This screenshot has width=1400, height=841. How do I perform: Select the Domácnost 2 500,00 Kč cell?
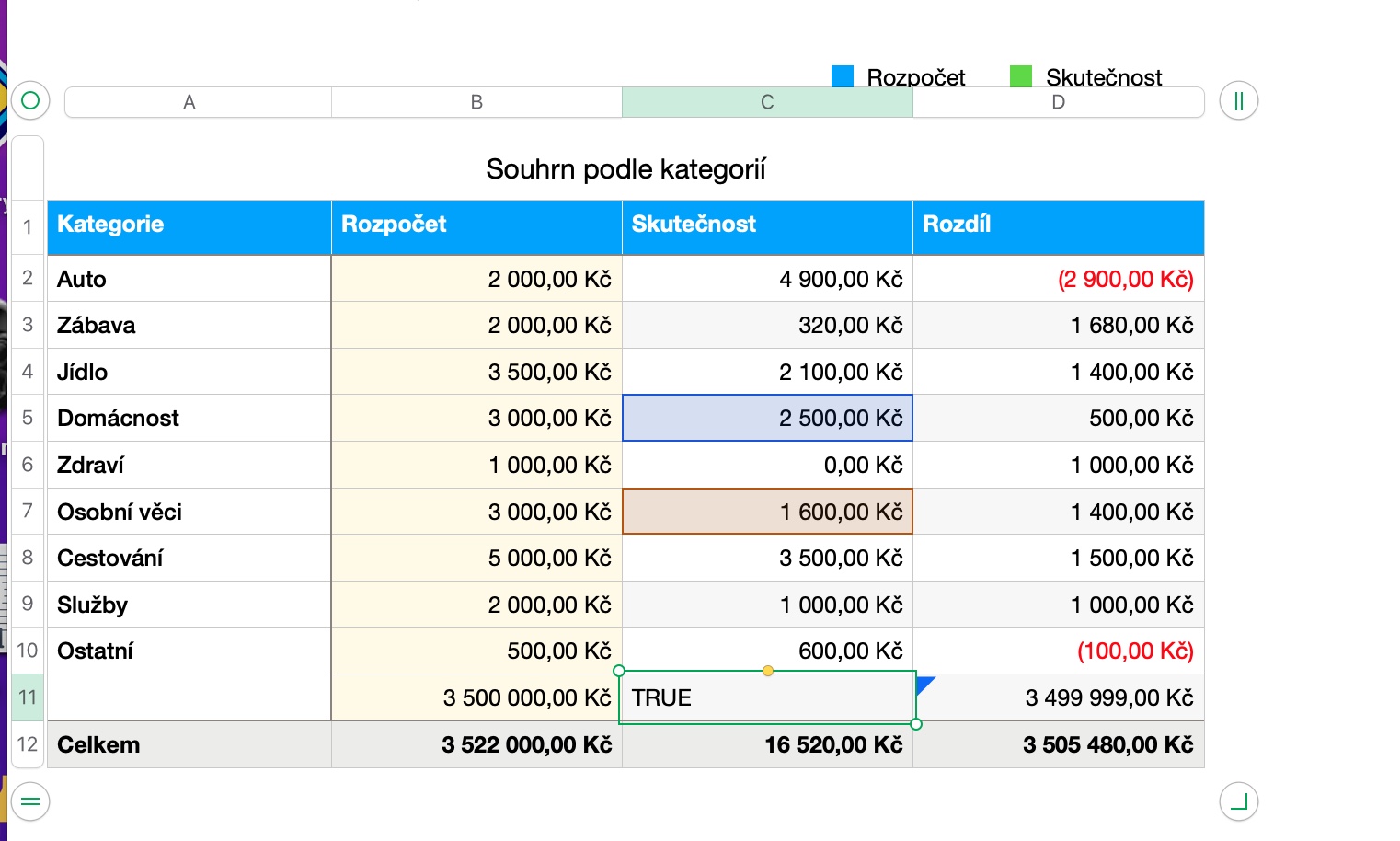(x=767, y=418)
